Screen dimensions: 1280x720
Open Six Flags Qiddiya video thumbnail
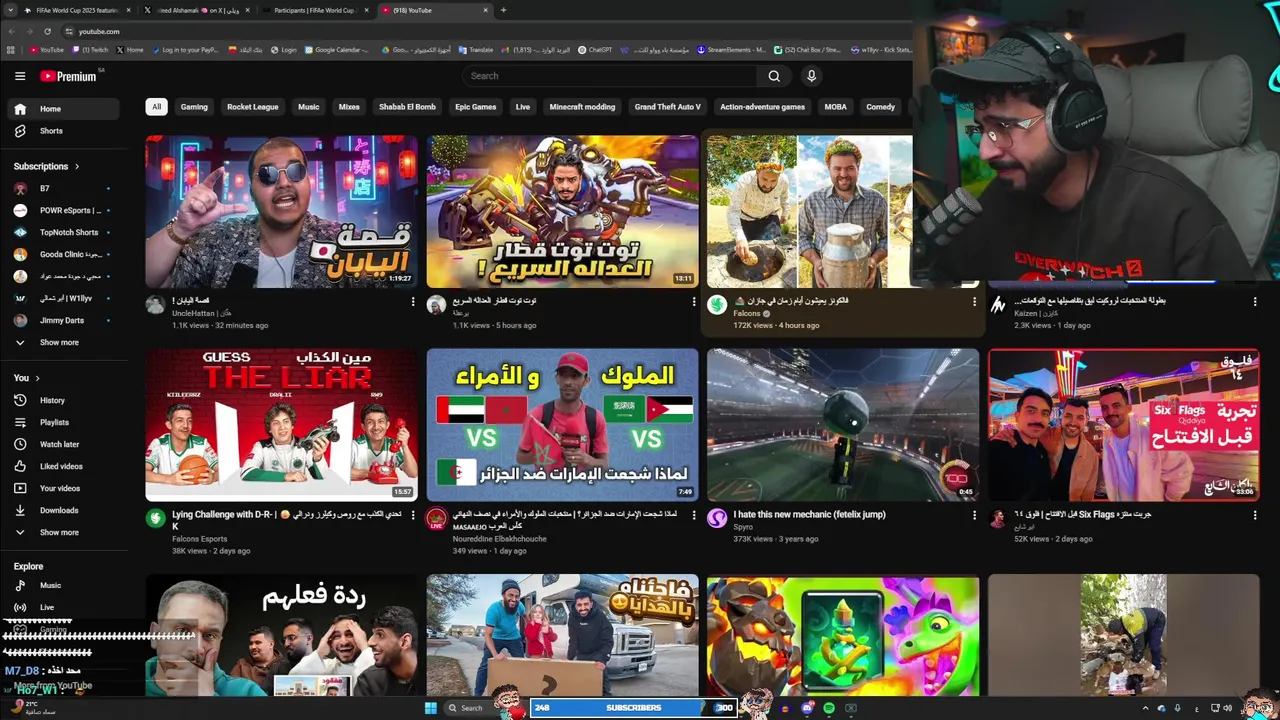(x=1124, y=425)
